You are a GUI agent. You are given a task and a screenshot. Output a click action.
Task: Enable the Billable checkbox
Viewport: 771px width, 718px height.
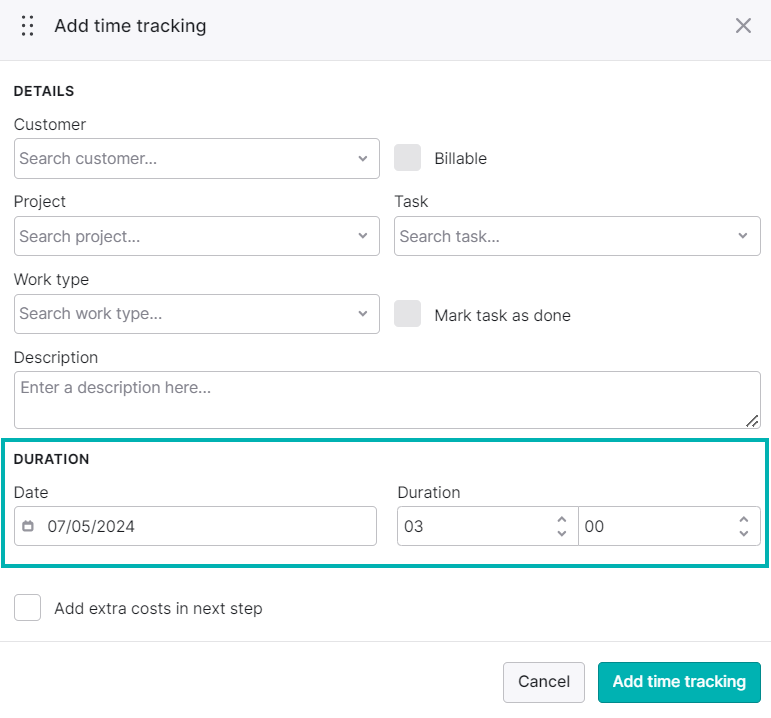pos(407,157)
